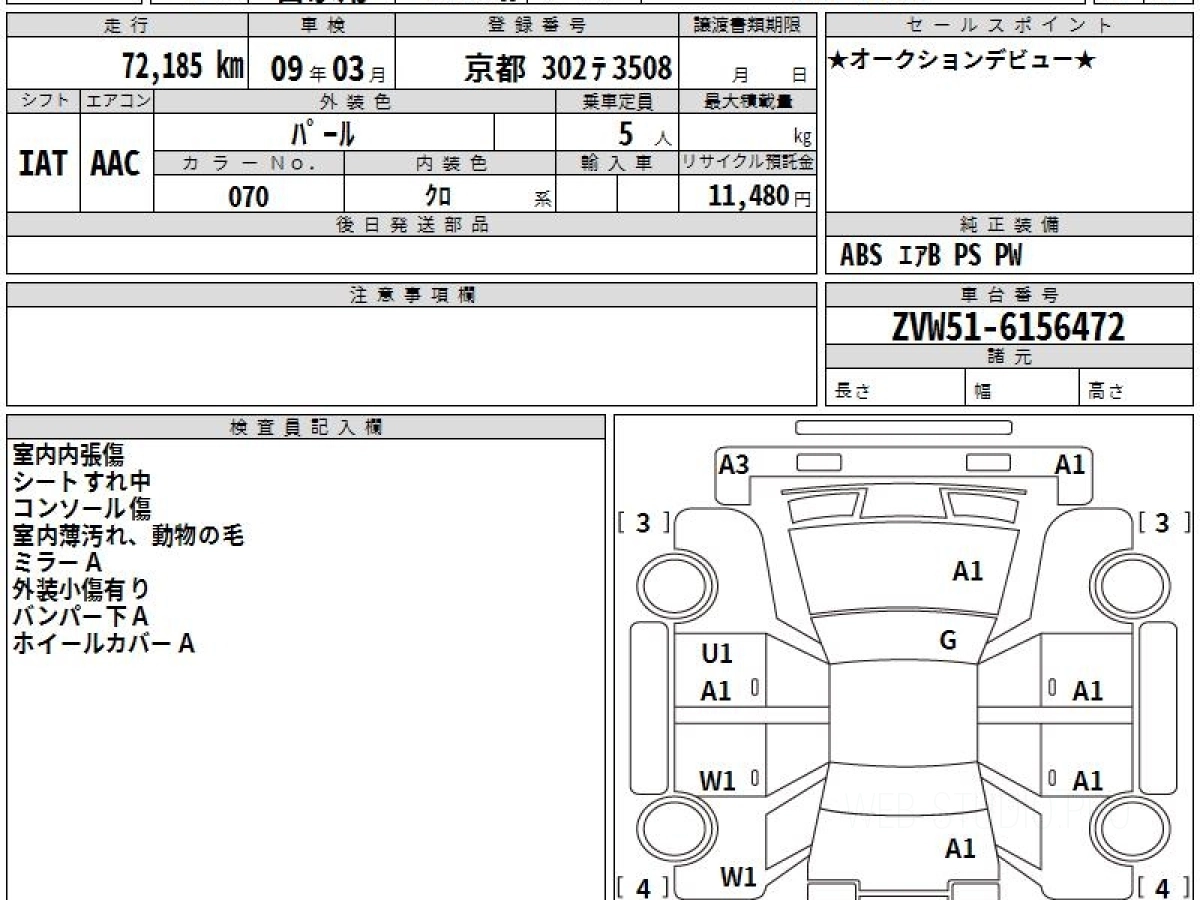
Task: Select the inspector note 外装小傷有り
Action: point(81,590)
